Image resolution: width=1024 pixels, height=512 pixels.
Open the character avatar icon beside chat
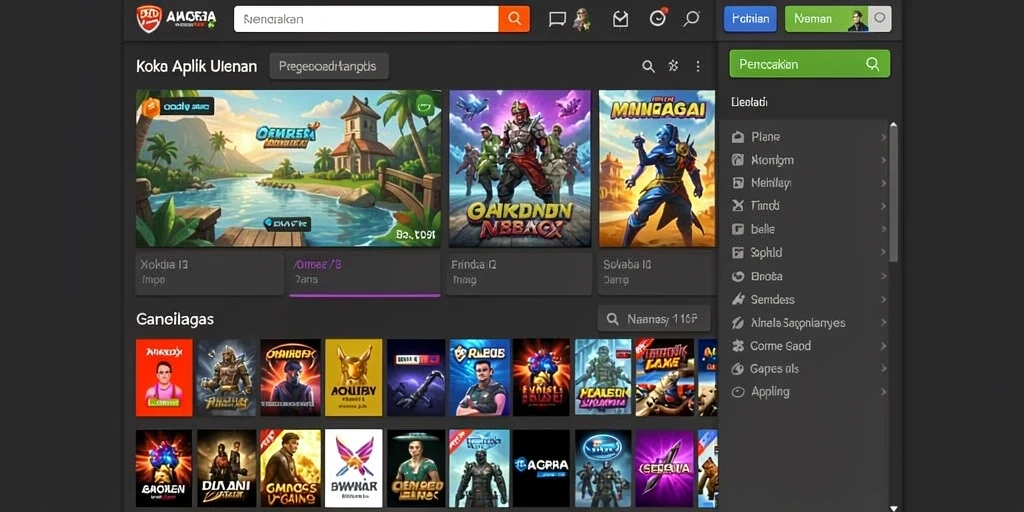pyautogui.click(x=581, y=20)
